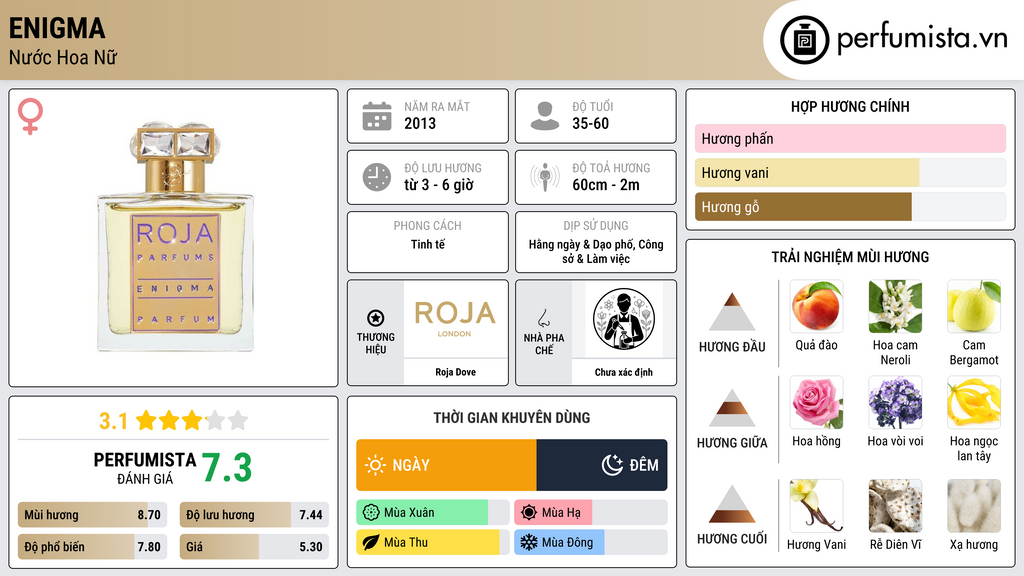Click the ENIGMA title text
The height and width of the screenshot is (576, 1024).
(x=57, y=28)
